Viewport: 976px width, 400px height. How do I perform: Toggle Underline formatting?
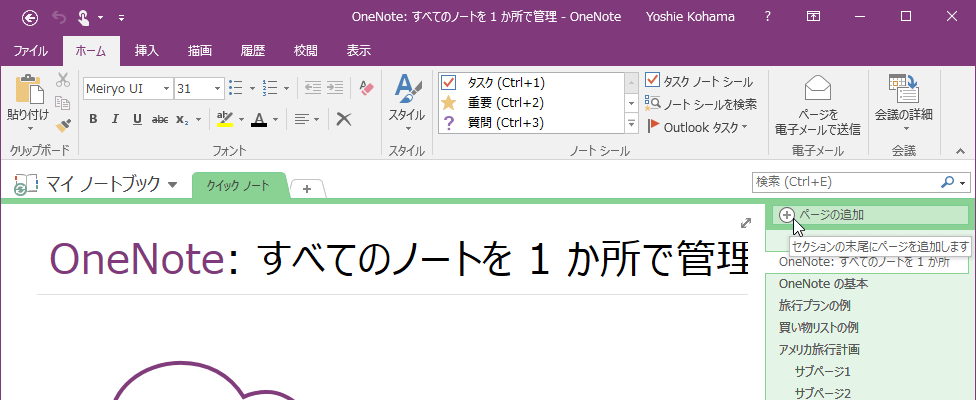[137, 119]
